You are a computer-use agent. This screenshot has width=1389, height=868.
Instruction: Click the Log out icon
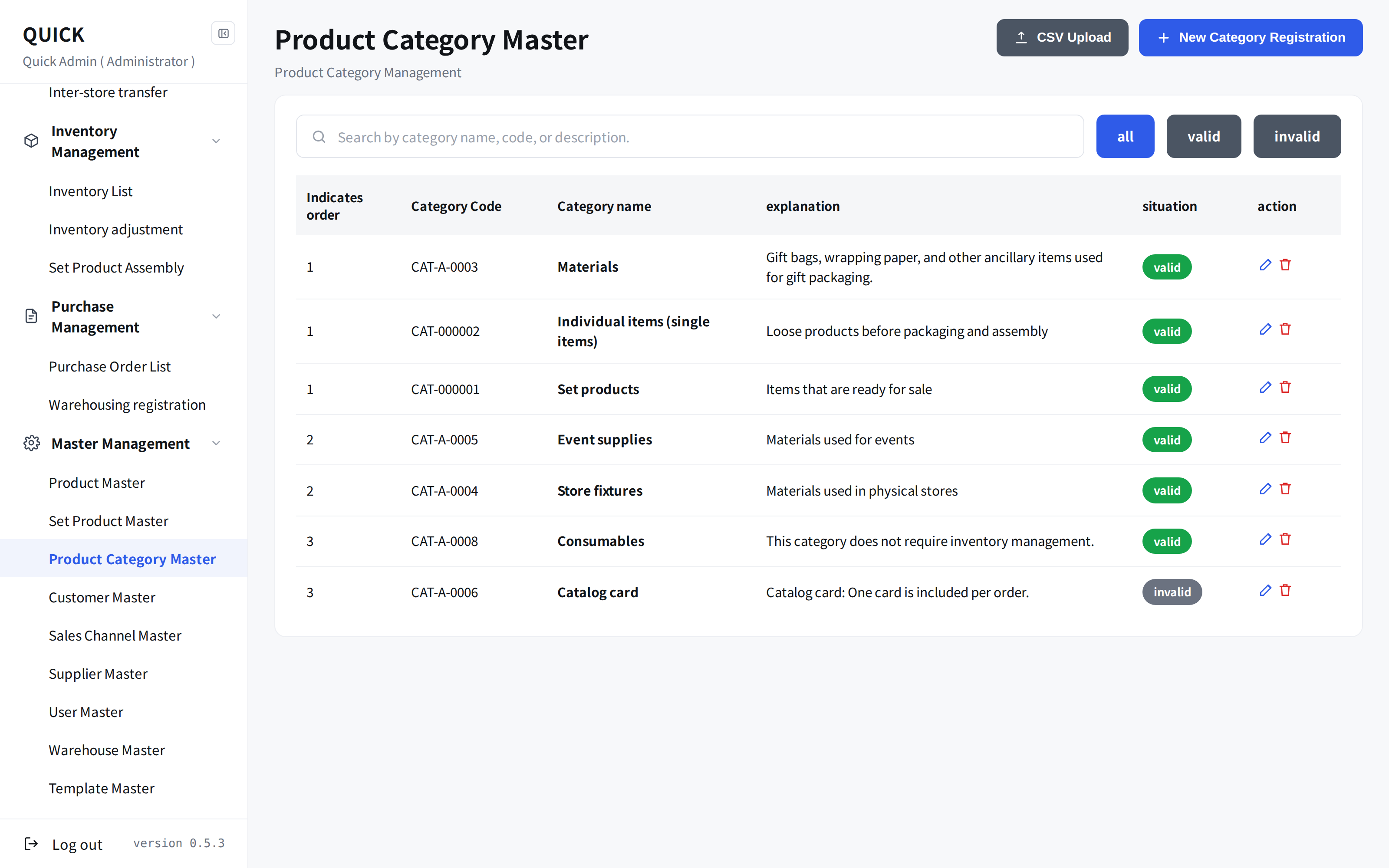pyautogui.click(x=31, y=843)
